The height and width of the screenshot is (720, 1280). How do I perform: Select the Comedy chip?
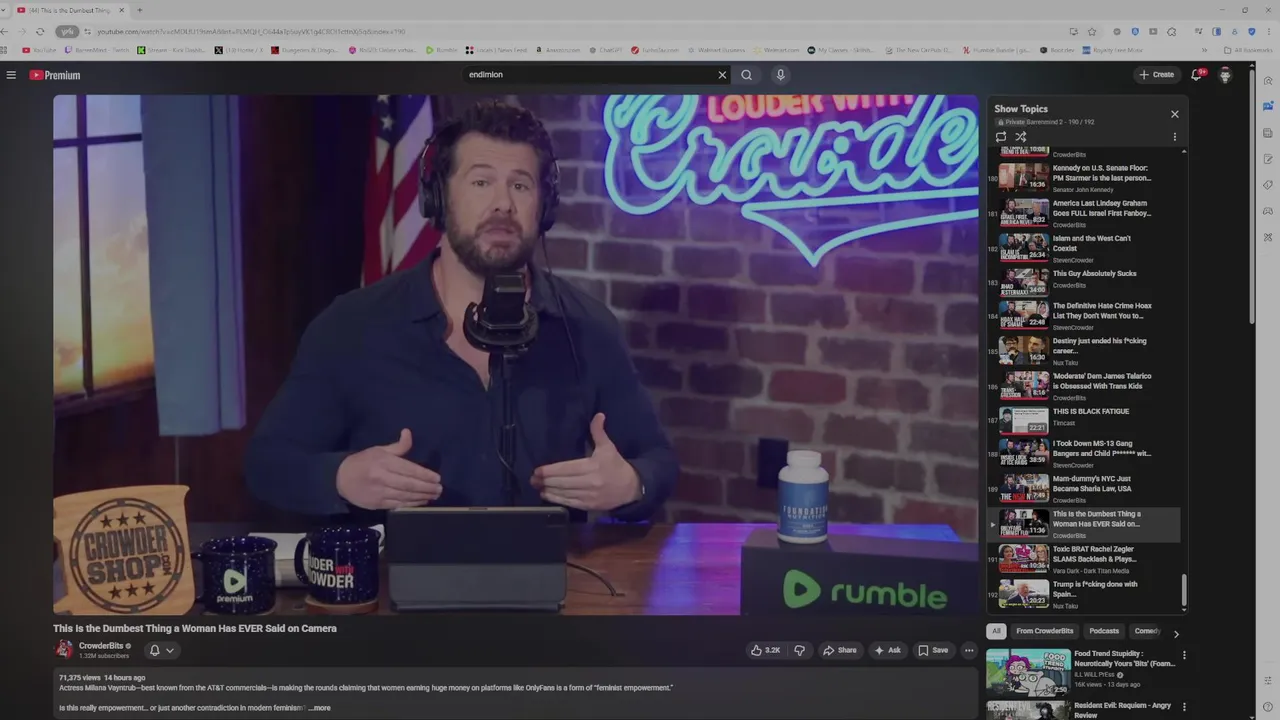tap(1147, 631)
